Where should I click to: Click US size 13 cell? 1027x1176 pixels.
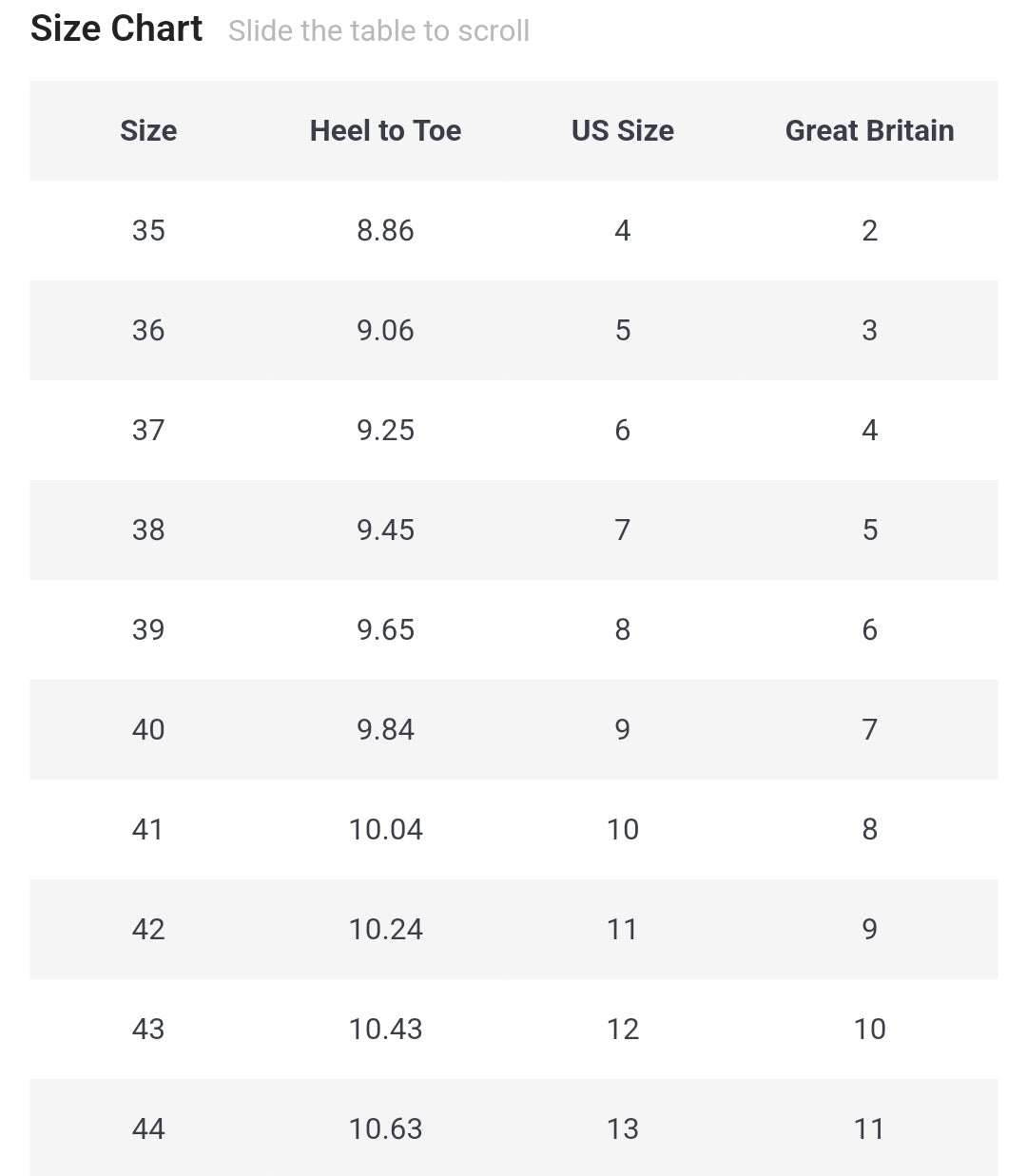[622, 1128]
